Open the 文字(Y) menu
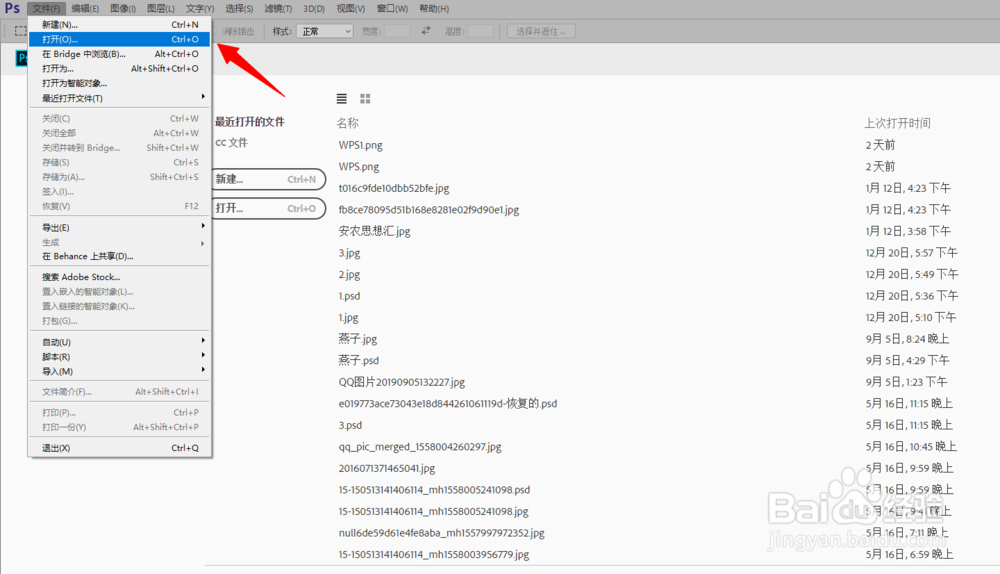 [x=200, y=8]
